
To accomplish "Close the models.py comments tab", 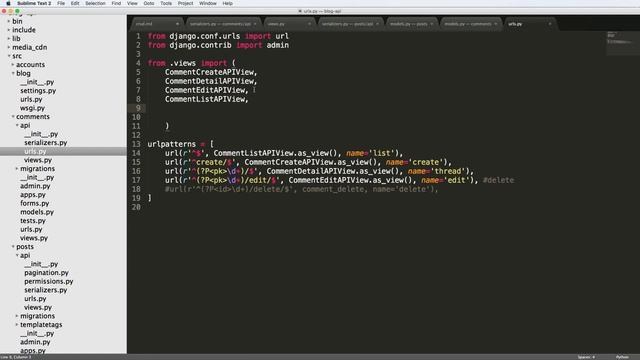I will 496,24.
